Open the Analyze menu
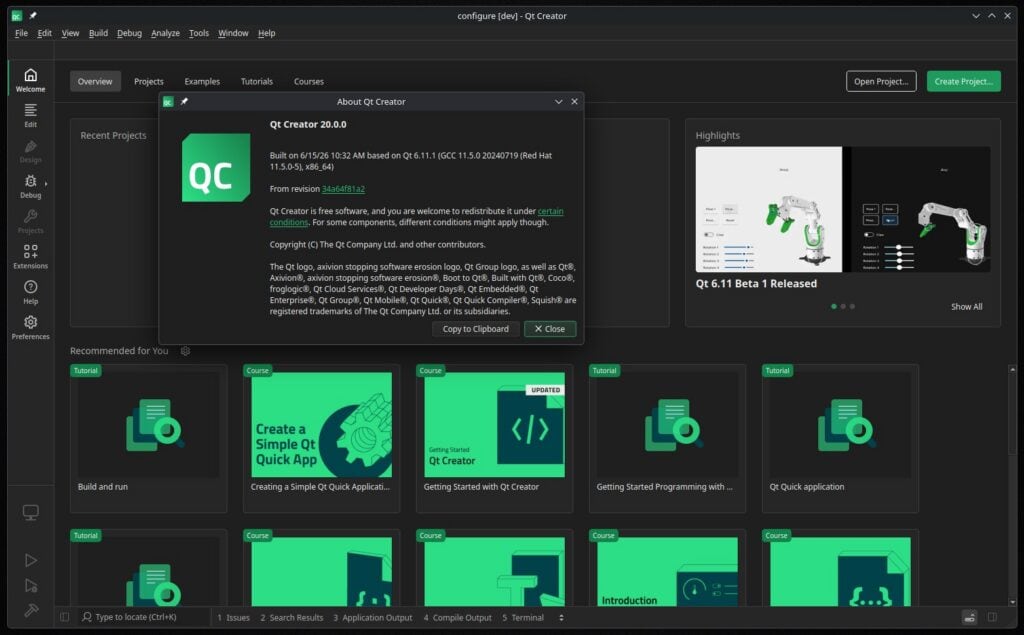The height and width of the screenshot is (635, 1024). click(165, 33)
